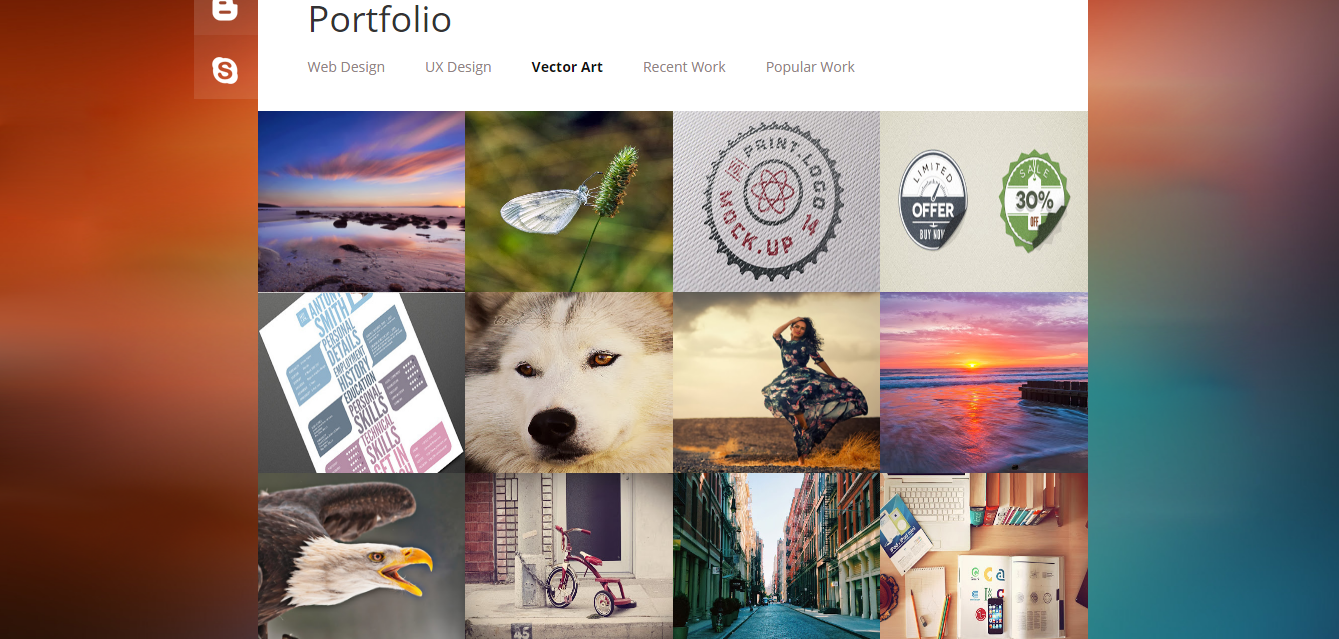Click the Portfolio heading

coord(380,19)
